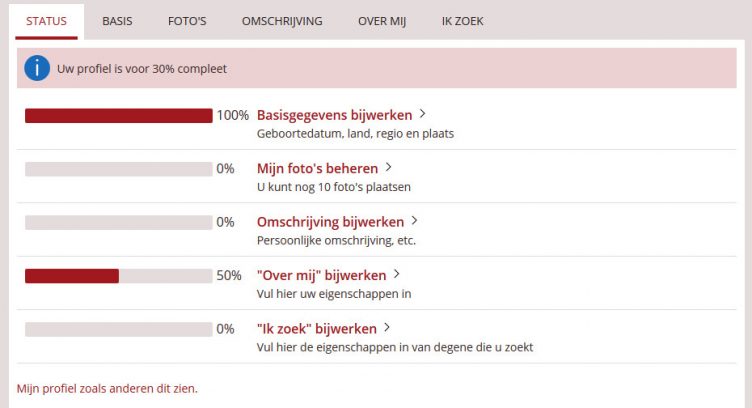Click the 100% Basisgegevens progress bar

[119, 115]
